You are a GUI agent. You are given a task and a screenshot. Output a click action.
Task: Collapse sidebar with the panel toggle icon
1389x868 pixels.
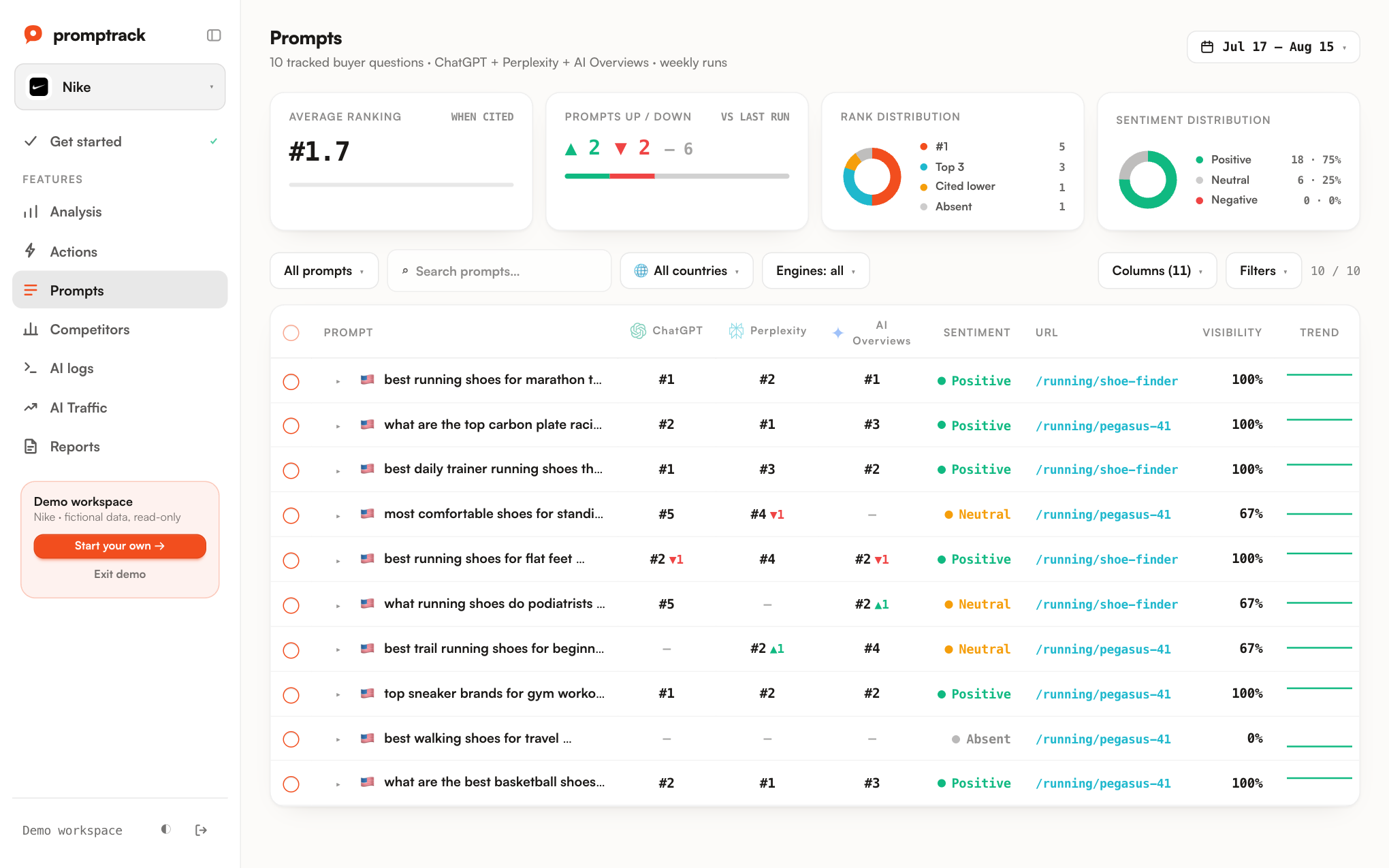pos(214,35)
